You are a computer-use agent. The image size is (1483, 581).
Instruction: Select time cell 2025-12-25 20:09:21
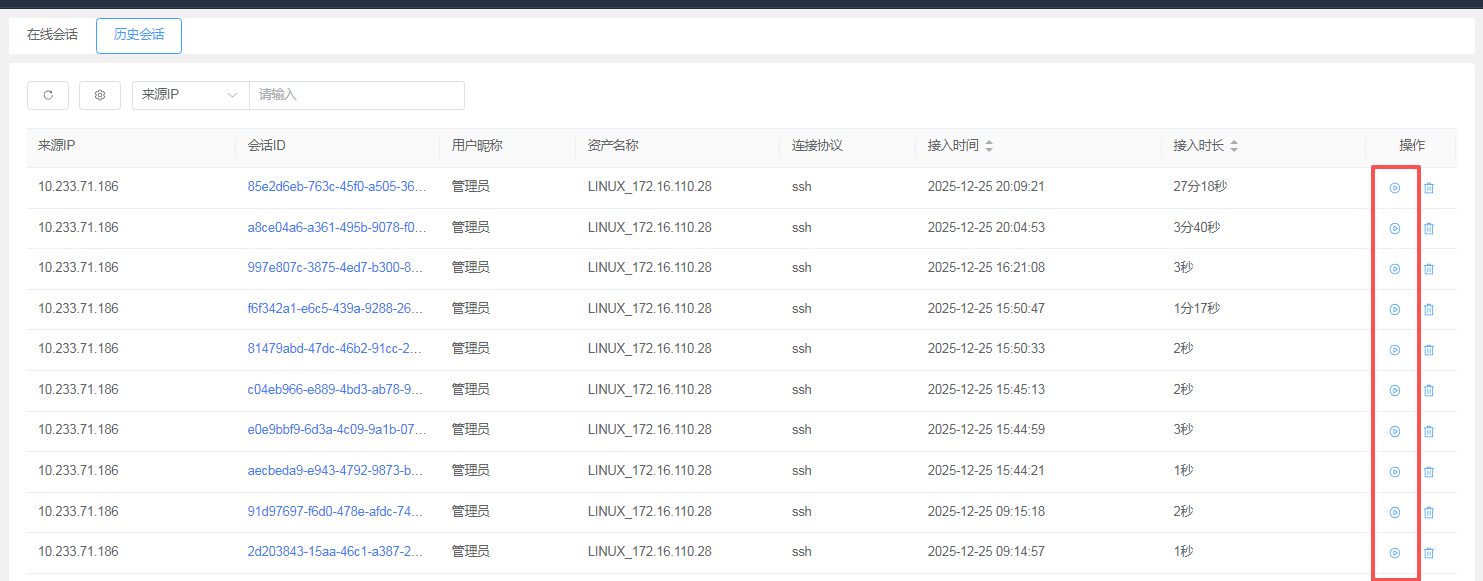pos(986,186)
